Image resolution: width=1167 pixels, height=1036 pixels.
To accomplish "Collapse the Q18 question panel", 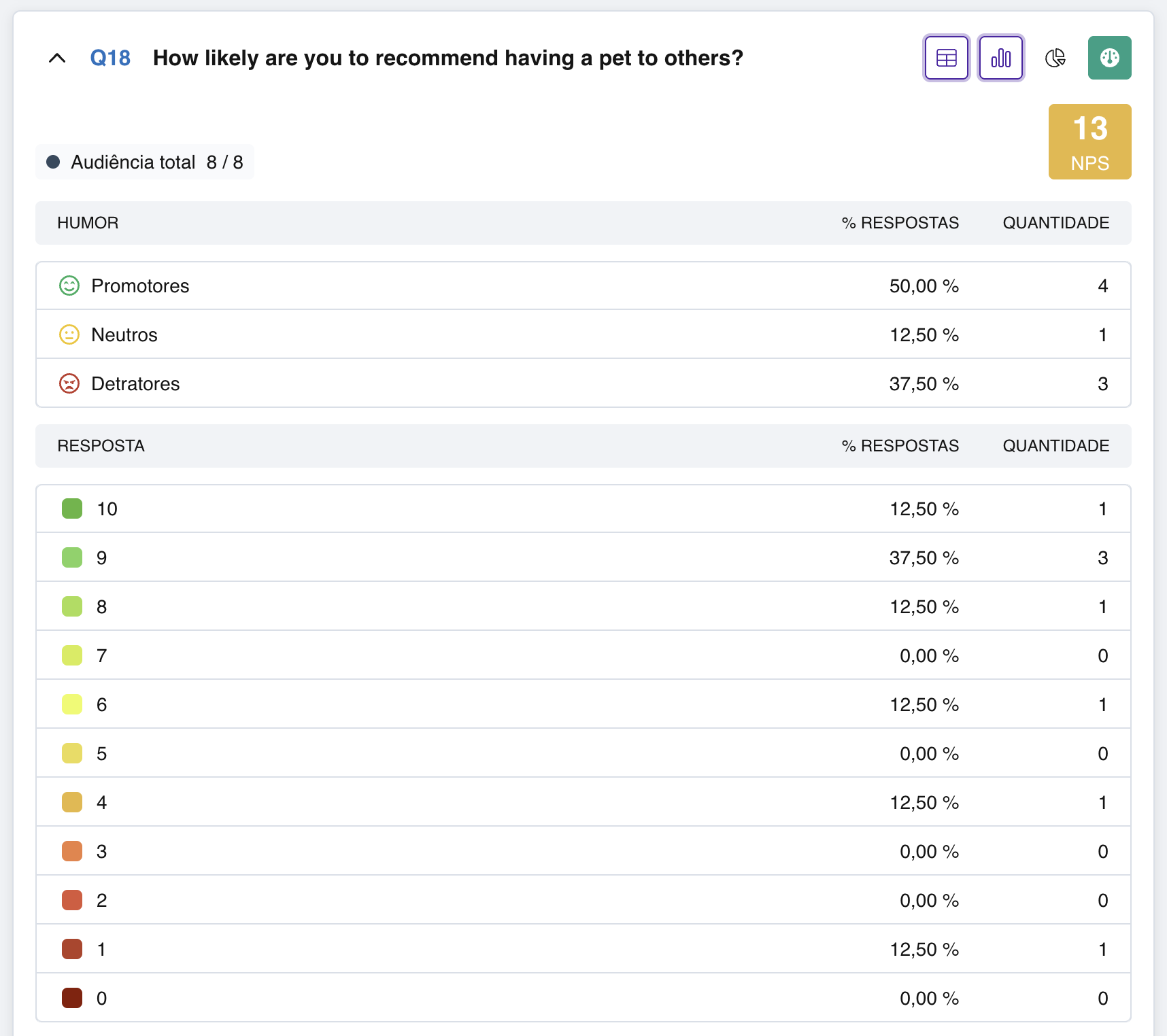I will click(x=57, y=58).
